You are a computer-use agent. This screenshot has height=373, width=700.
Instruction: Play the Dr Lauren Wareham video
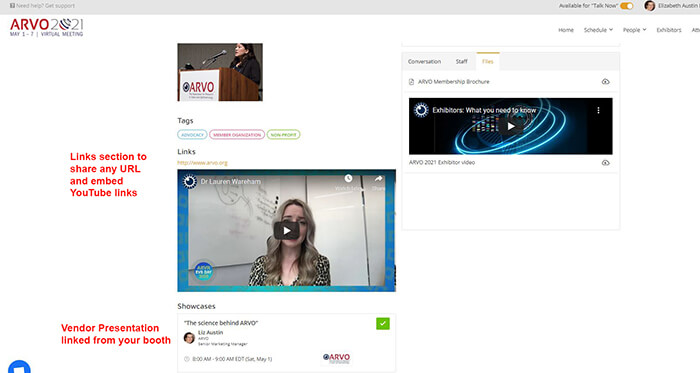(287, 231)
